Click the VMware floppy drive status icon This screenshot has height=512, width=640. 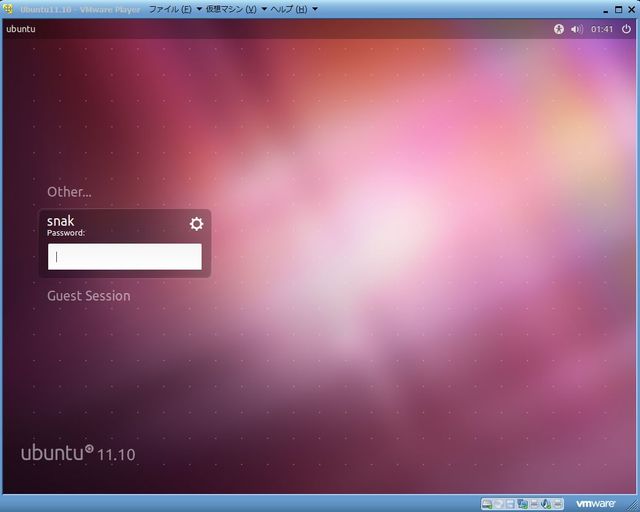click(x=511, y=504)
